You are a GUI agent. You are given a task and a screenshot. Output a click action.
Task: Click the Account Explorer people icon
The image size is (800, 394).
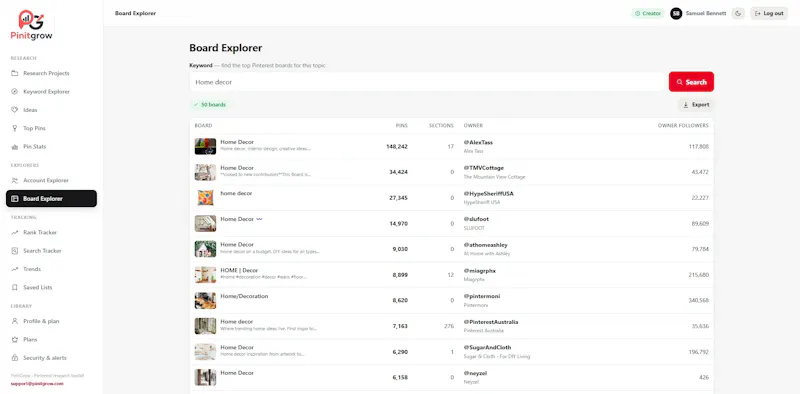click(x=14, y=180)
